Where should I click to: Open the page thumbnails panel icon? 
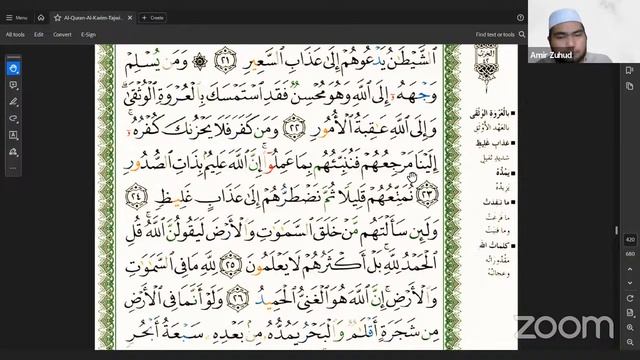point(629,86)
